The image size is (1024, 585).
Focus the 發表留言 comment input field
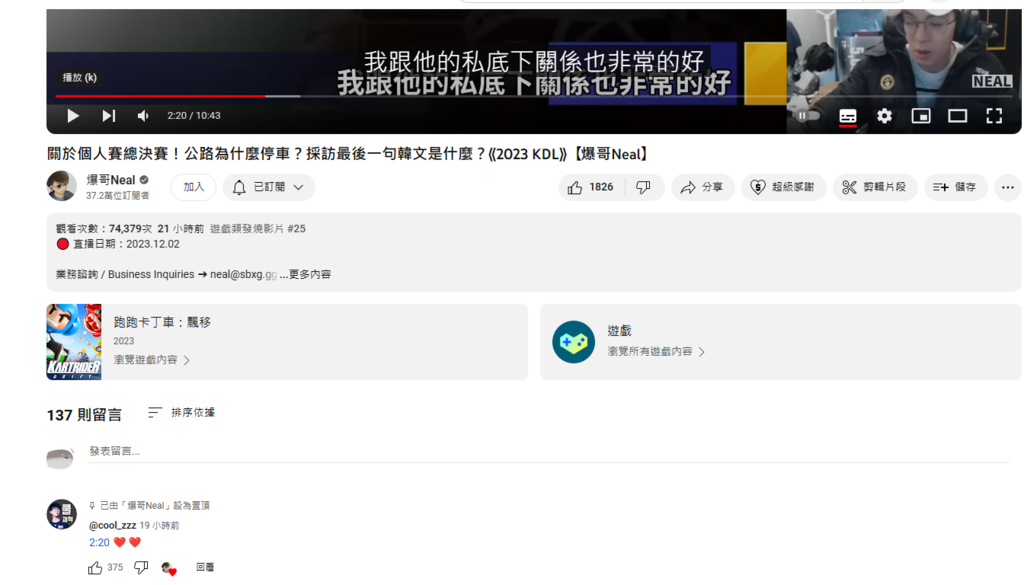[549, 451]
